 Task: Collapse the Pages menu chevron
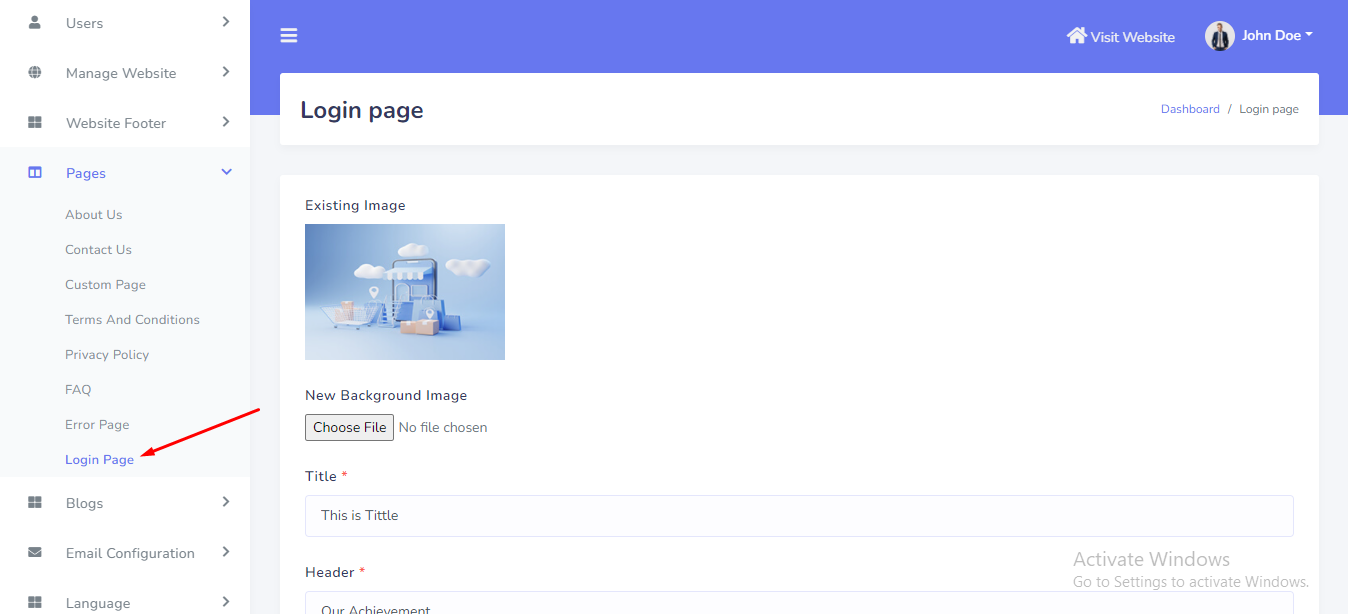(x=226, y=173)
